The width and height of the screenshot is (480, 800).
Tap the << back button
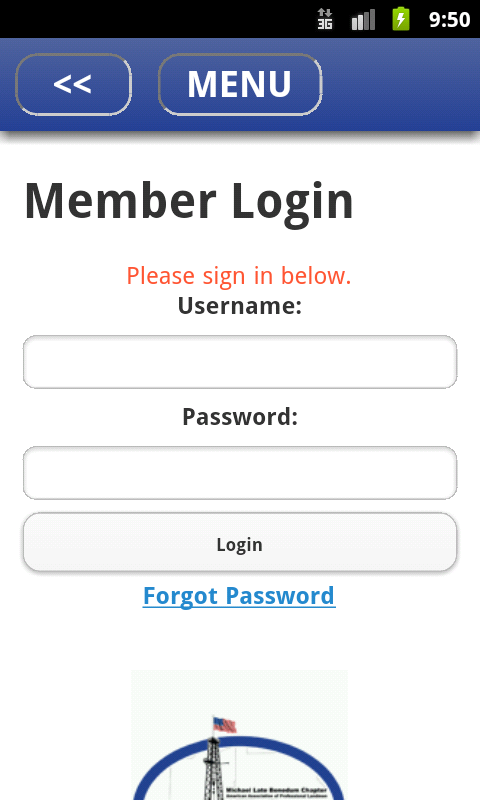[x=73, y=84]
